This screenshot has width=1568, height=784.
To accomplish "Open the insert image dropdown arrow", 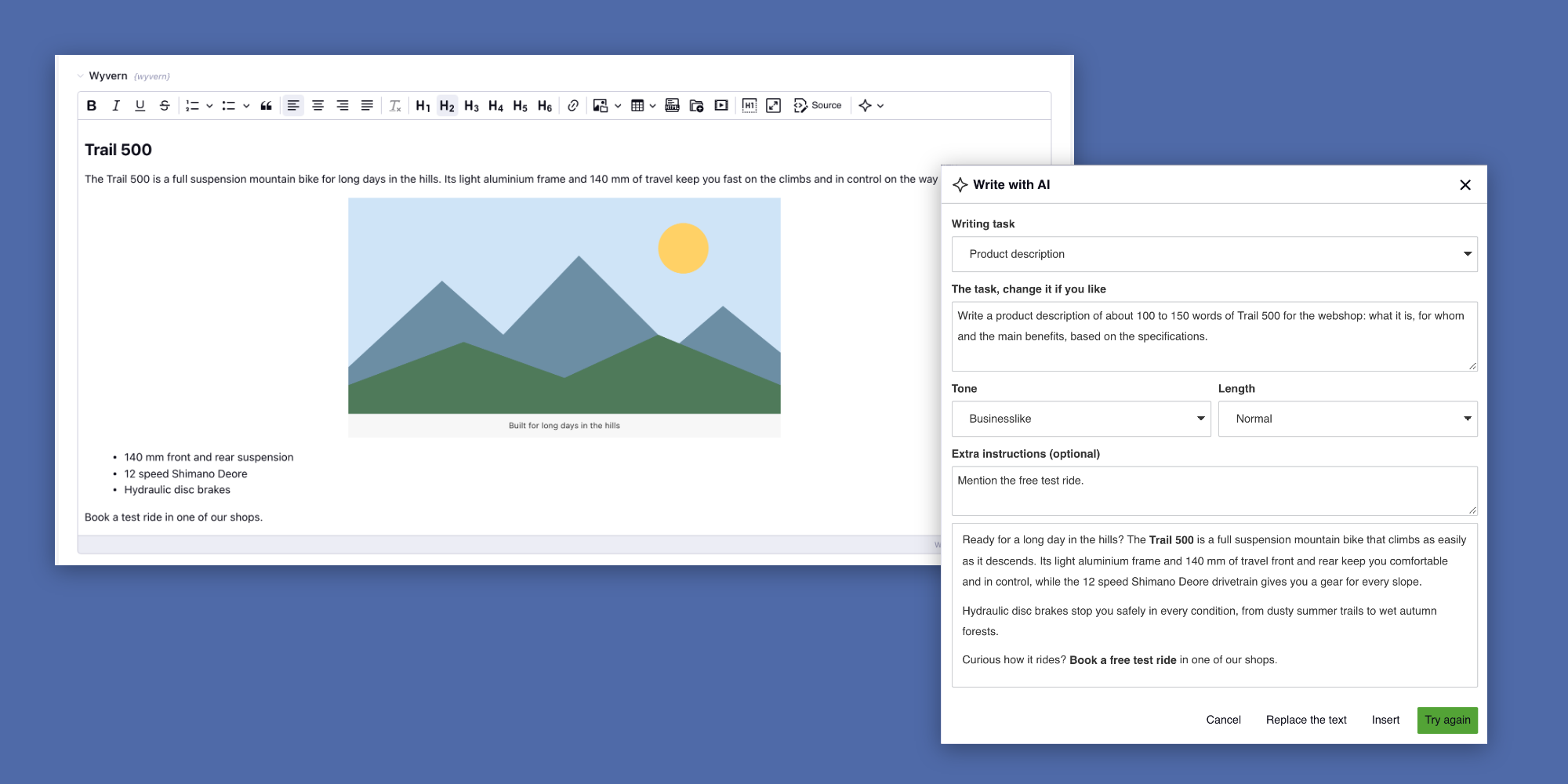I will 618,106.
